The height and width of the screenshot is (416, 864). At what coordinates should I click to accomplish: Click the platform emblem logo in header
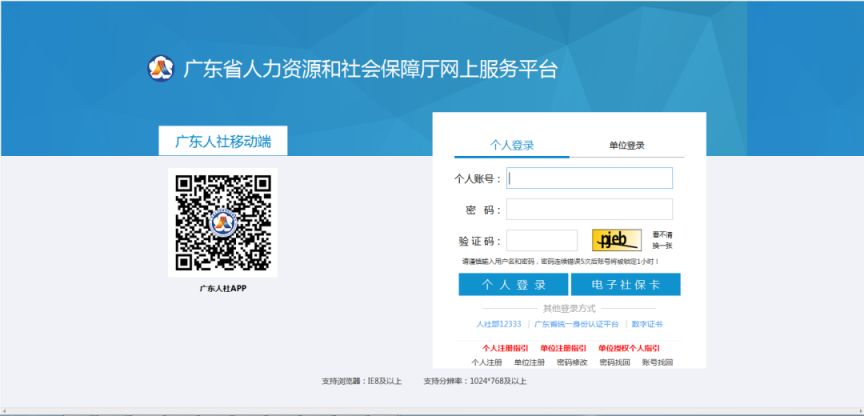click(x=160, y=69)
